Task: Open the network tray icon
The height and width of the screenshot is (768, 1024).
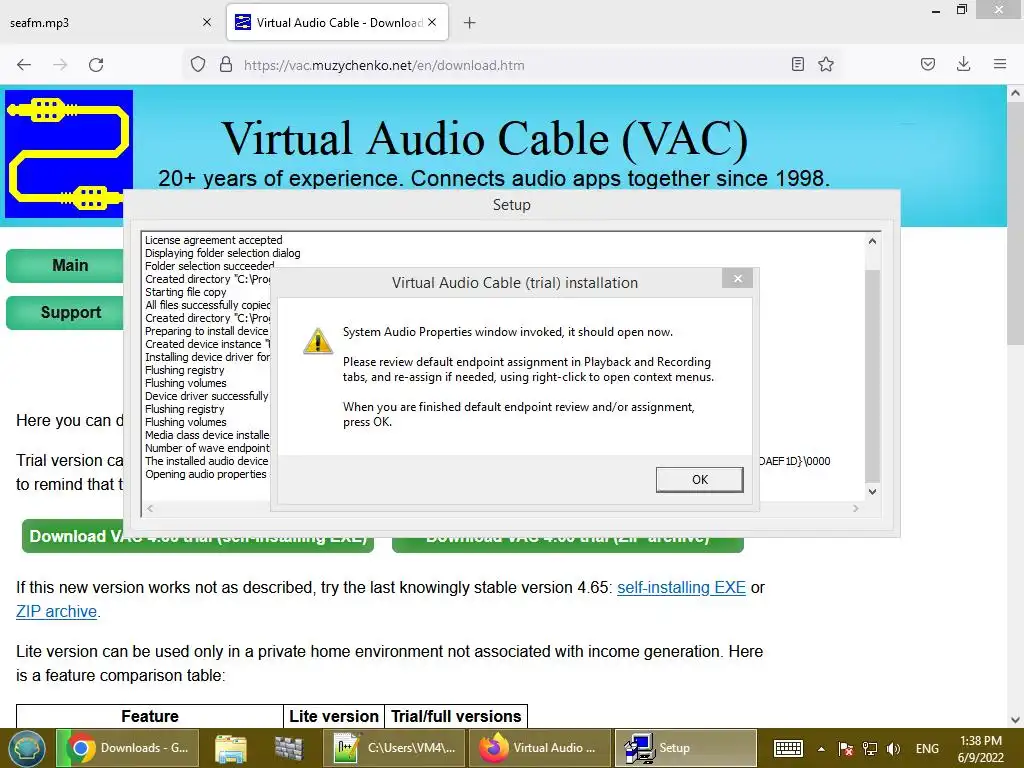Action: pyautogui.click(x=870, y=748)
